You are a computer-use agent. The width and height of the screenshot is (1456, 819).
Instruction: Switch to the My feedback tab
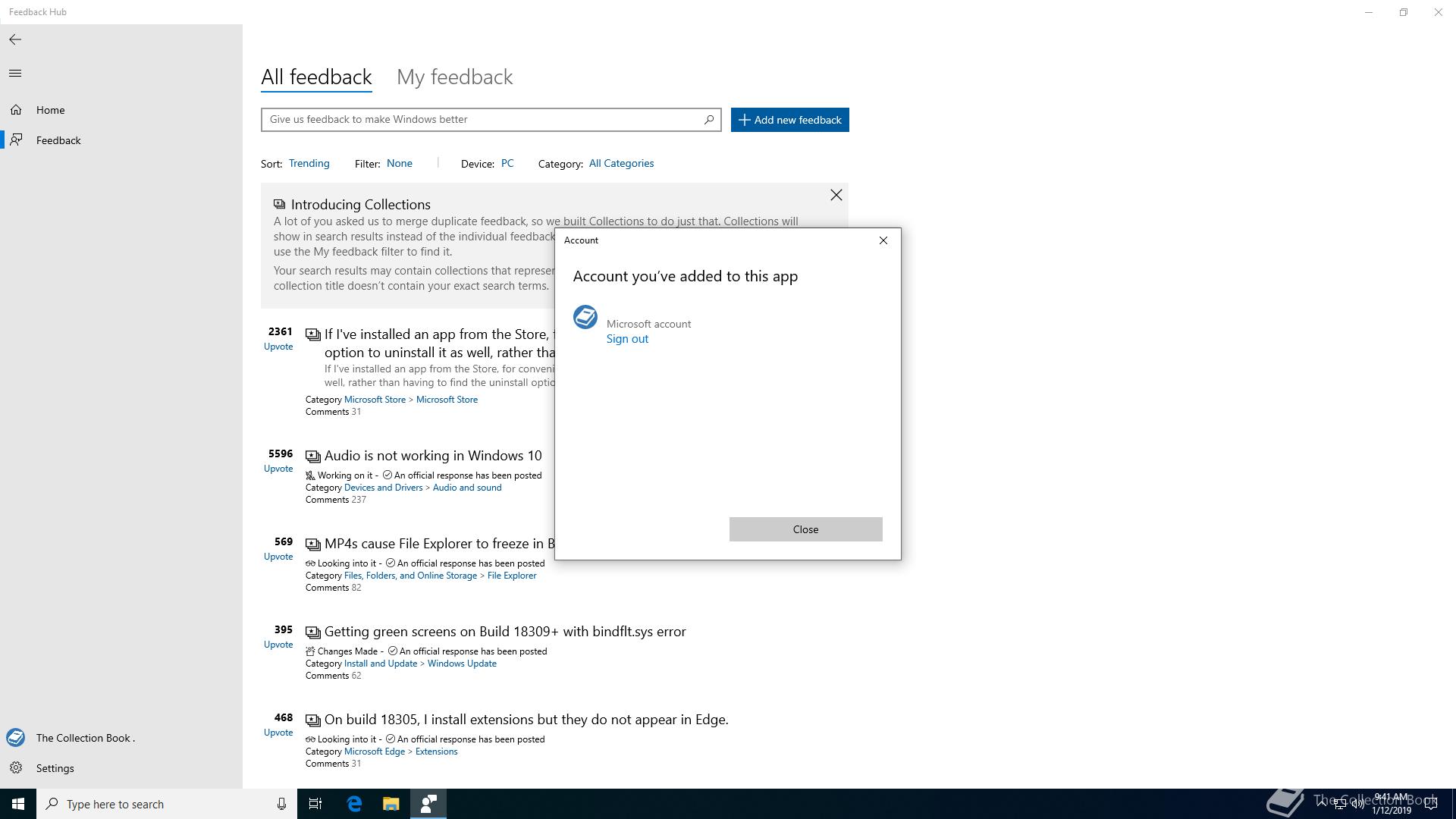pos(455,77)
